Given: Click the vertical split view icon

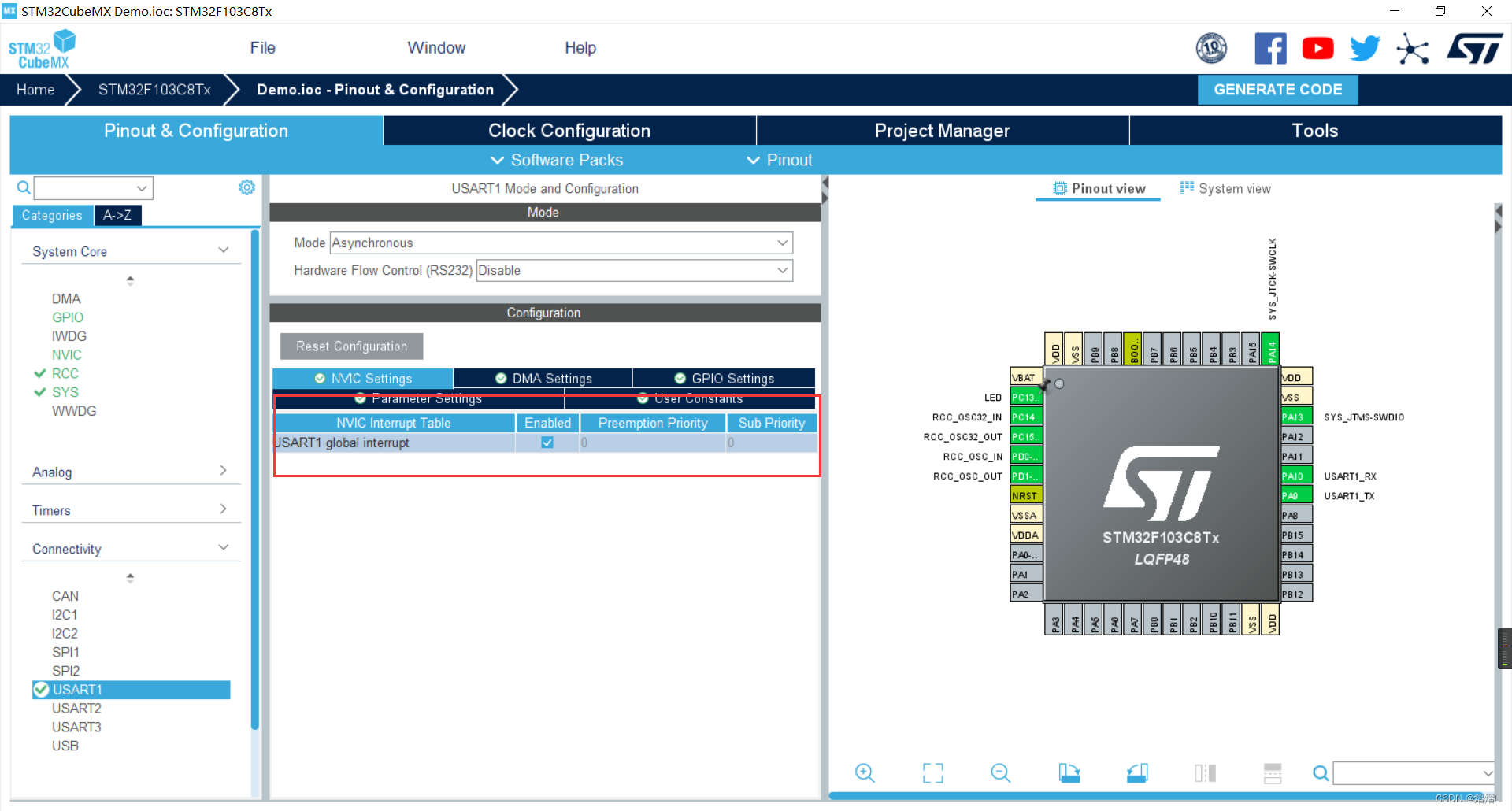Looking at the screenshot, I should click(x=1205, y=773).
